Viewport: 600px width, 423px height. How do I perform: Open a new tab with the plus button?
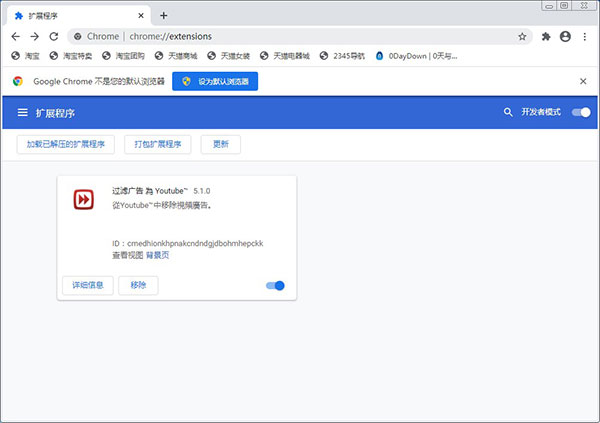pos(164,15)
